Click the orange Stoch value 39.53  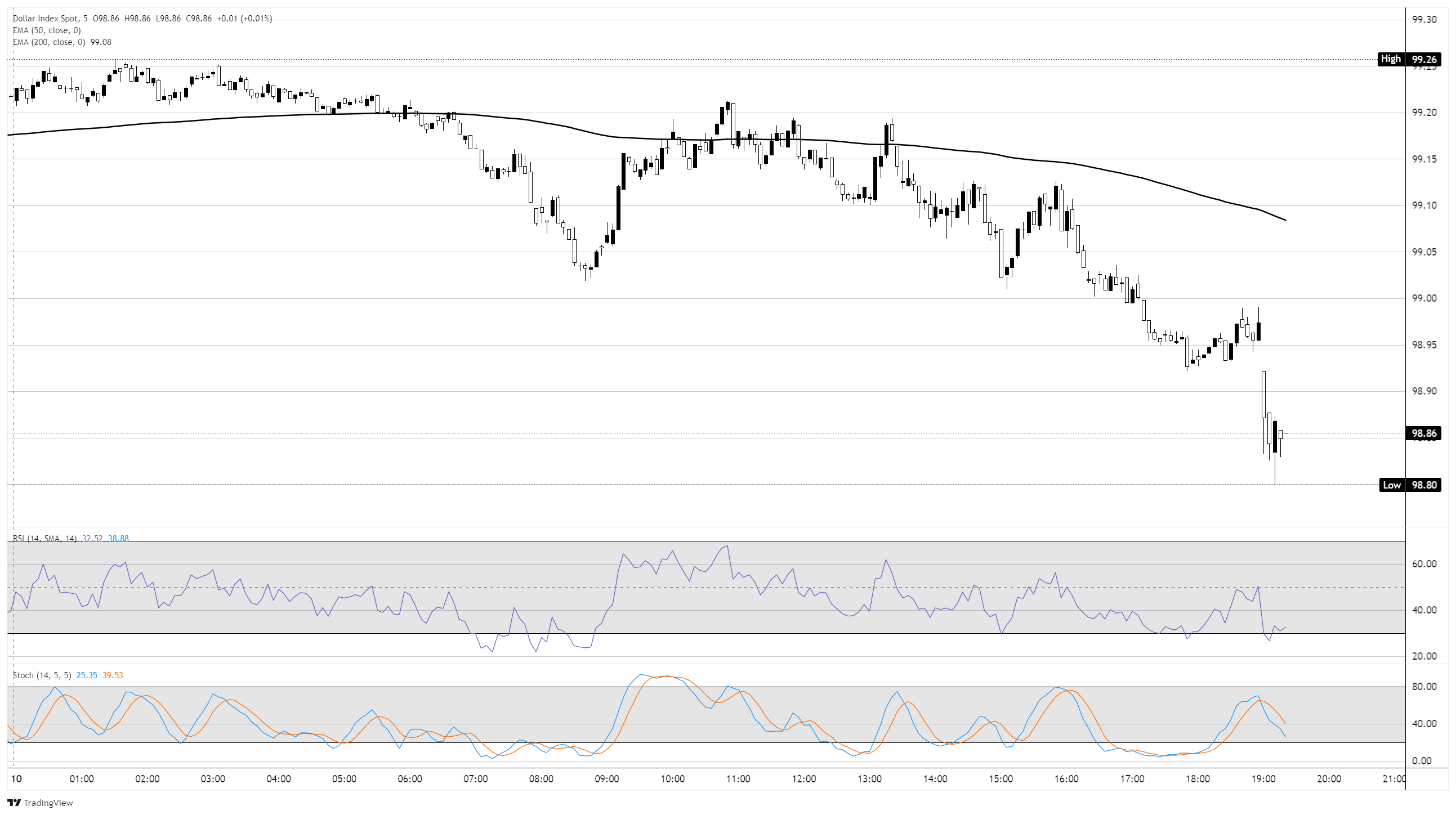pyautogui.click(x=113, y=675)
